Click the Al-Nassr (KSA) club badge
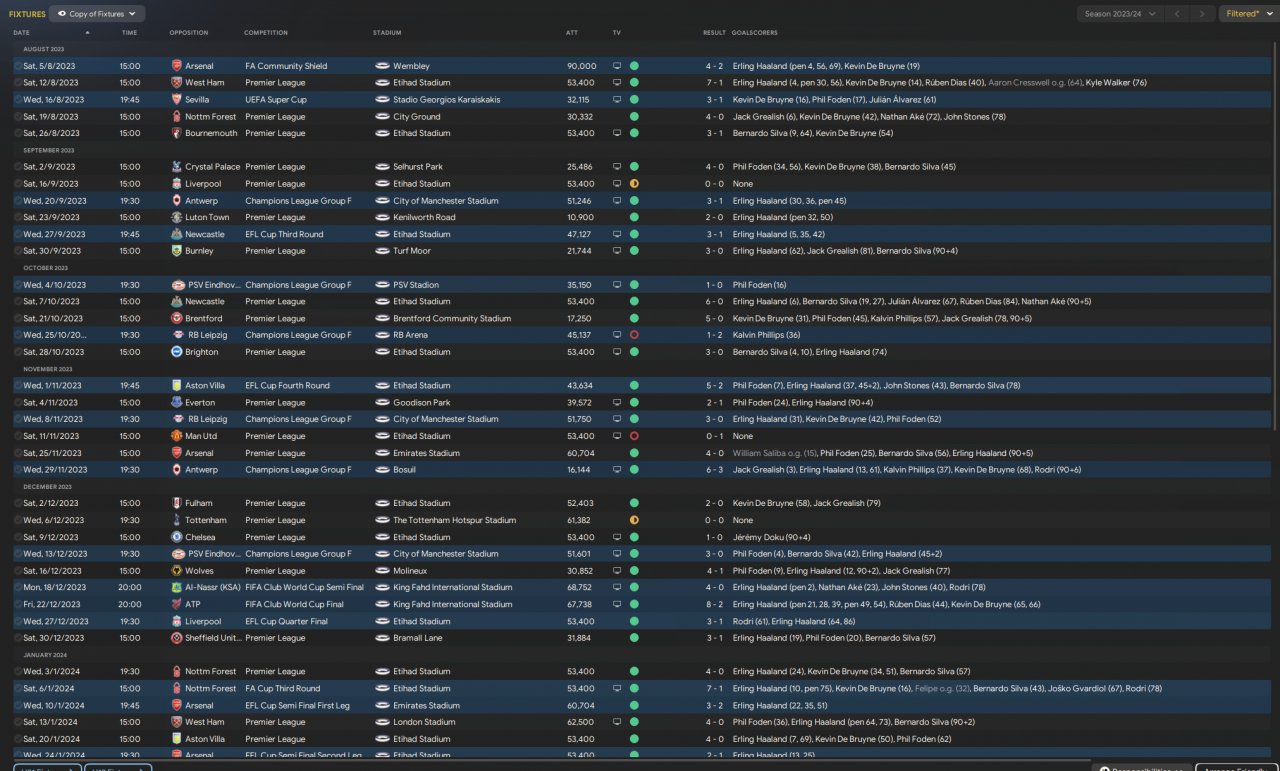1280x771 pixels. [x=177, y=587]
